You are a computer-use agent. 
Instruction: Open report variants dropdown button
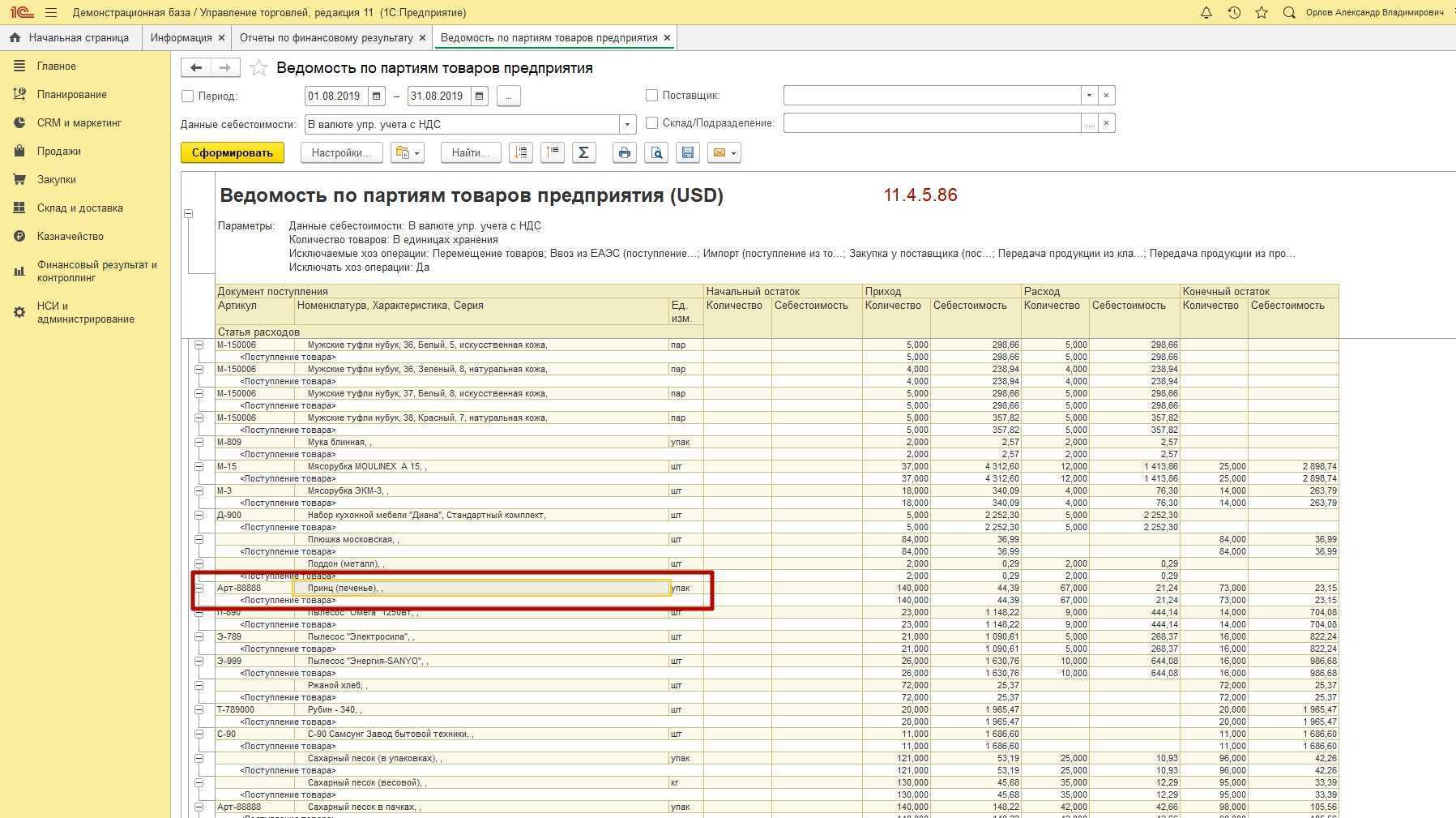[408, 152]
